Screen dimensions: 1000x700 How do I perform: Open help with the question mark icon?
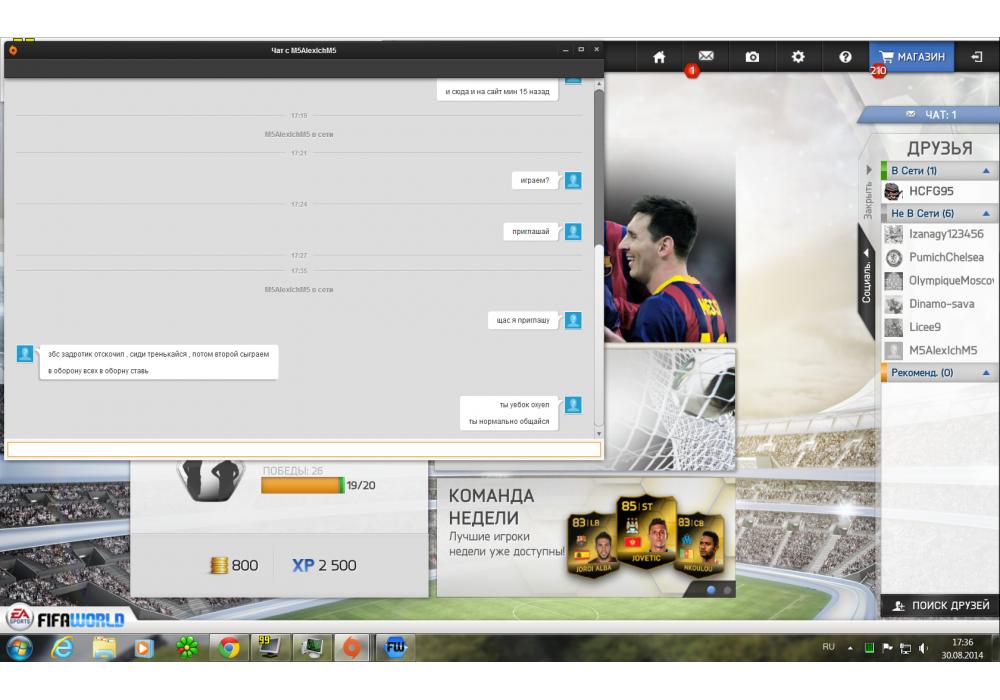pyautogui.click(x=845, y=58)
